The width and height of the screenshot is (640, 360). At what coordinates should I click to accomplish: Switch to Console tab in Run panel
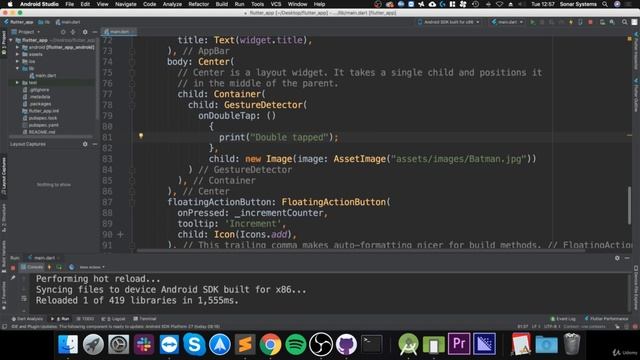point(32,267)
